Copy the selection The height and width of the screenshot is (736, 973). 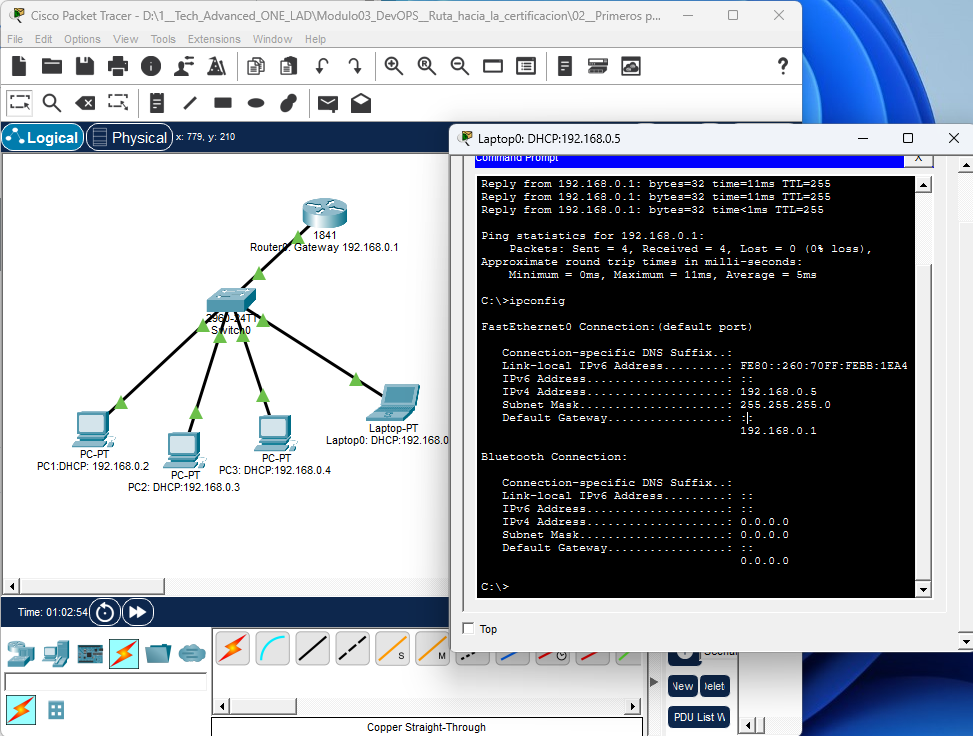[256, 66]
